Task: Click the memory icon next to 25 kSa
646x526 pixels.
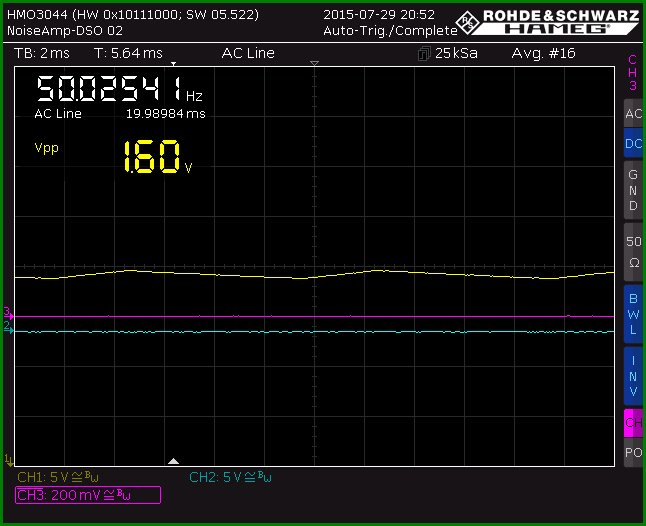Action: pos(424,54)
